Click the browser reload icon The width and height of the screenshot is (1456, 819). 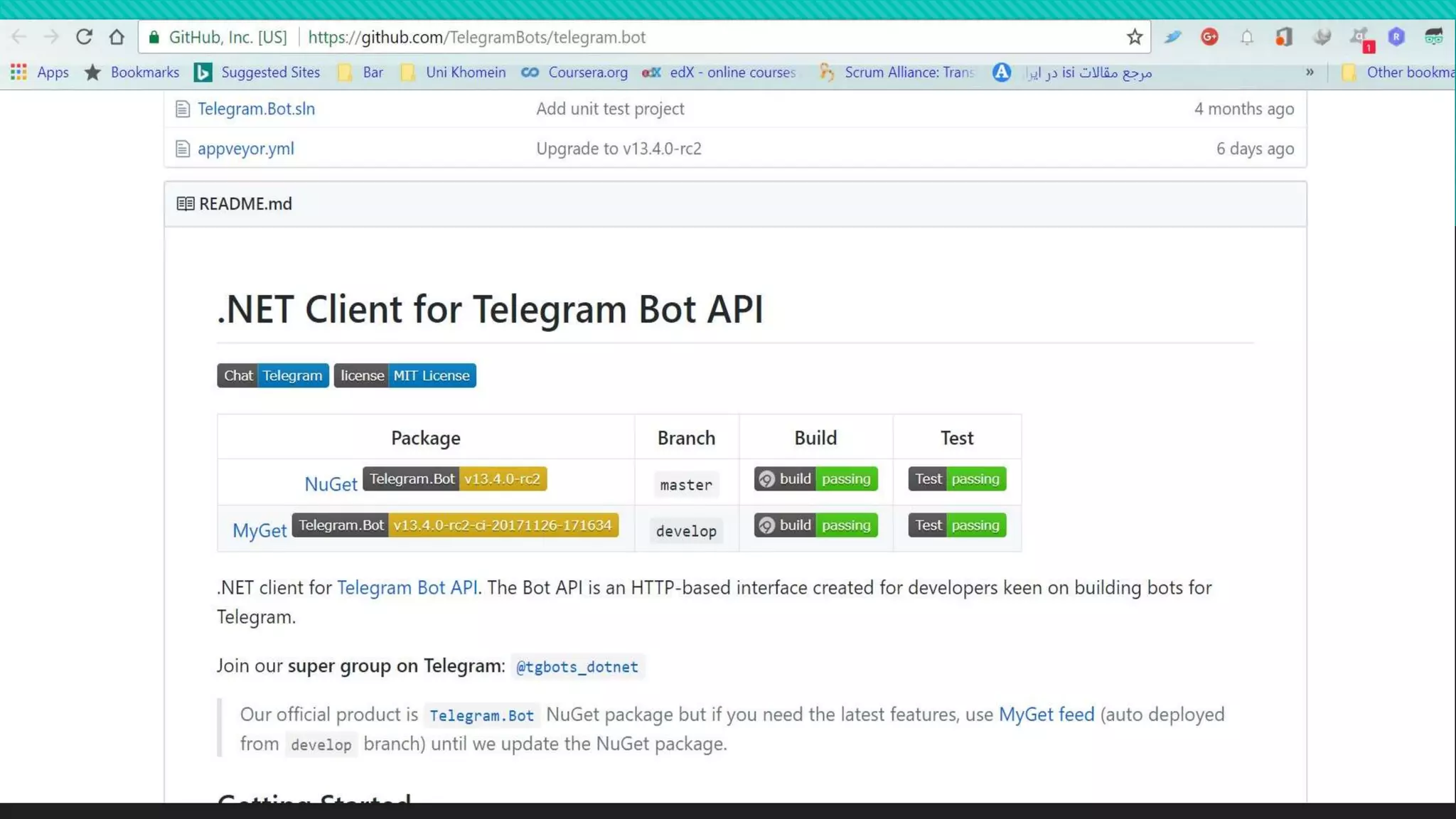pyautogui.click(x=84, y=37)
